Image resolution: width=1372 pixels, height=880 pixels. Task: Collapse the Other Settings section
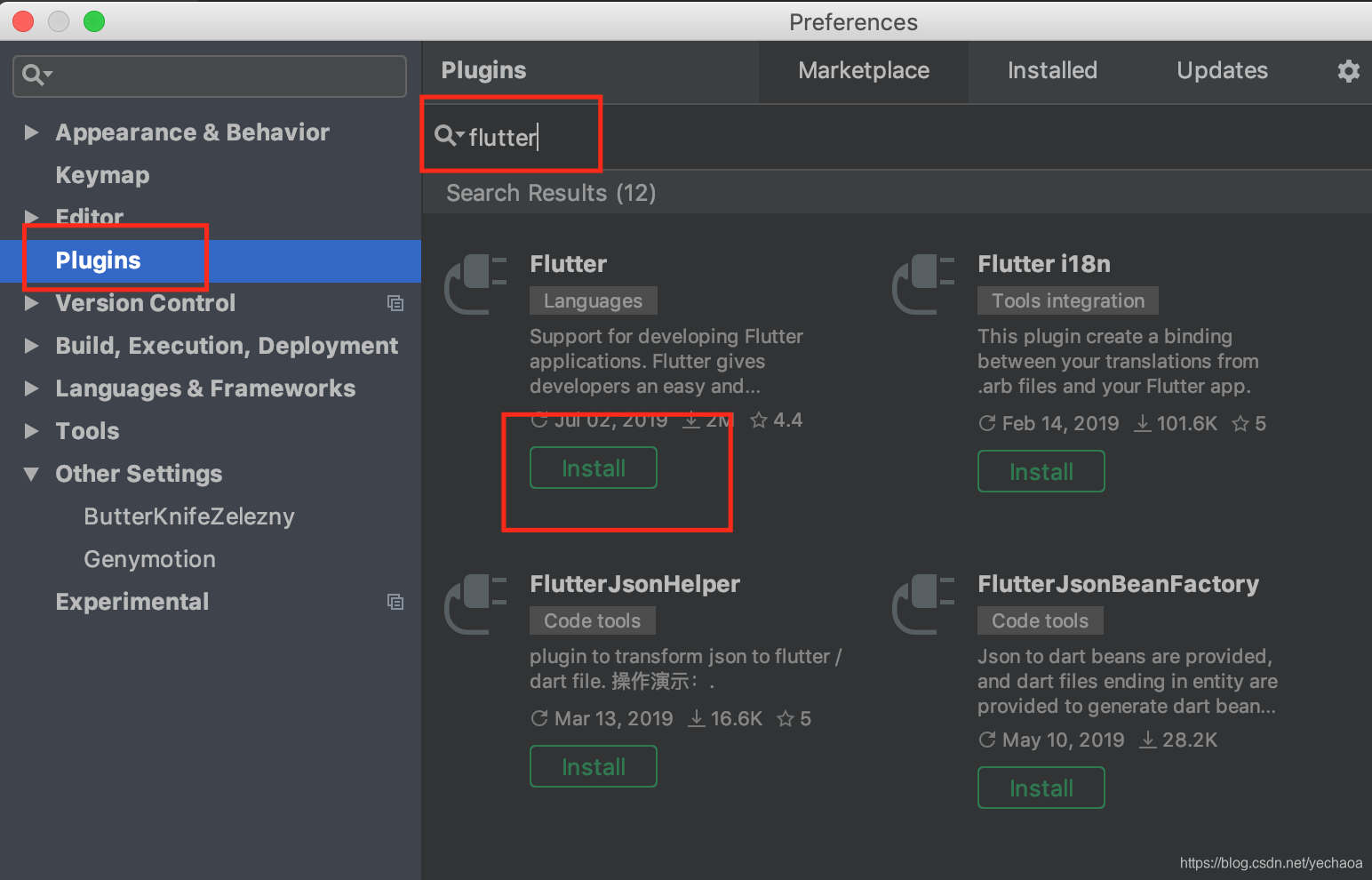[x=32, y=474]
